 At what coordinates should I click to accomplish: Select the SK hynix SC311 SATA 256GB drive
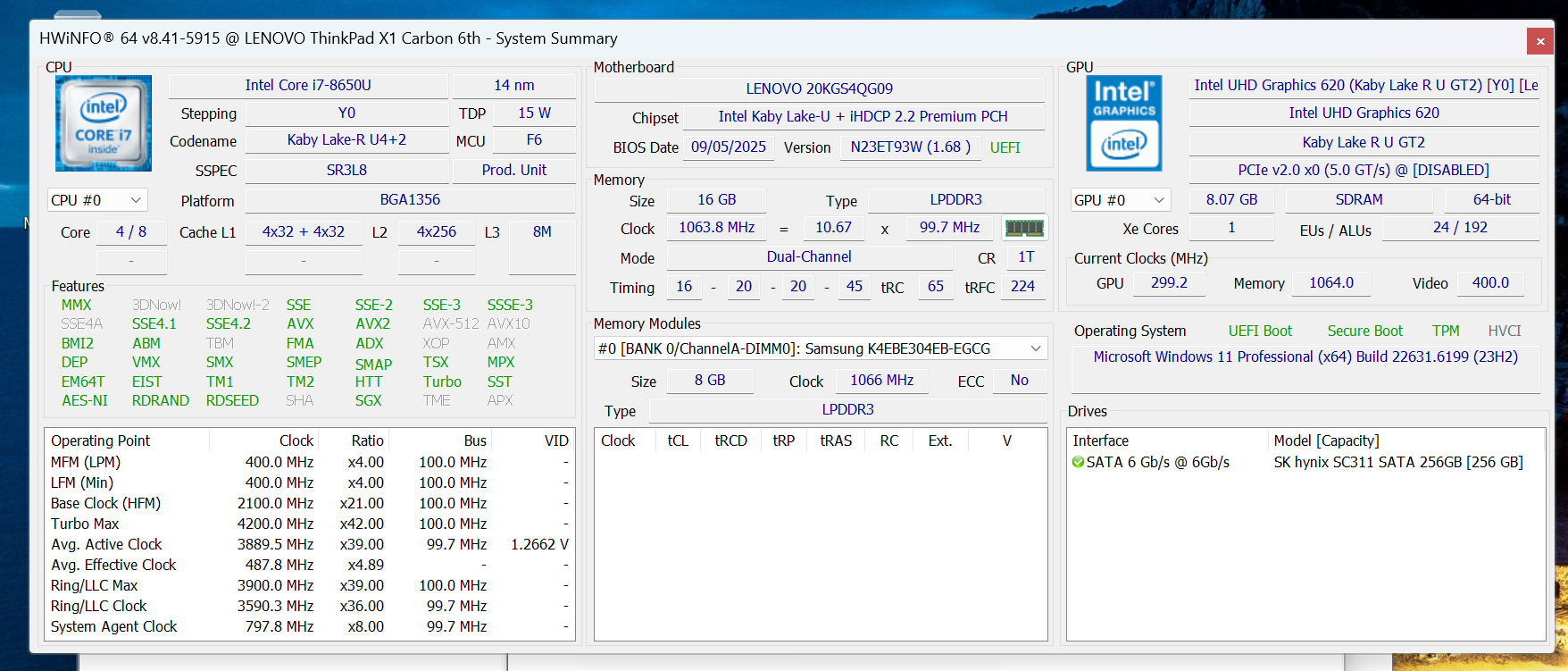click(1398, 463)
